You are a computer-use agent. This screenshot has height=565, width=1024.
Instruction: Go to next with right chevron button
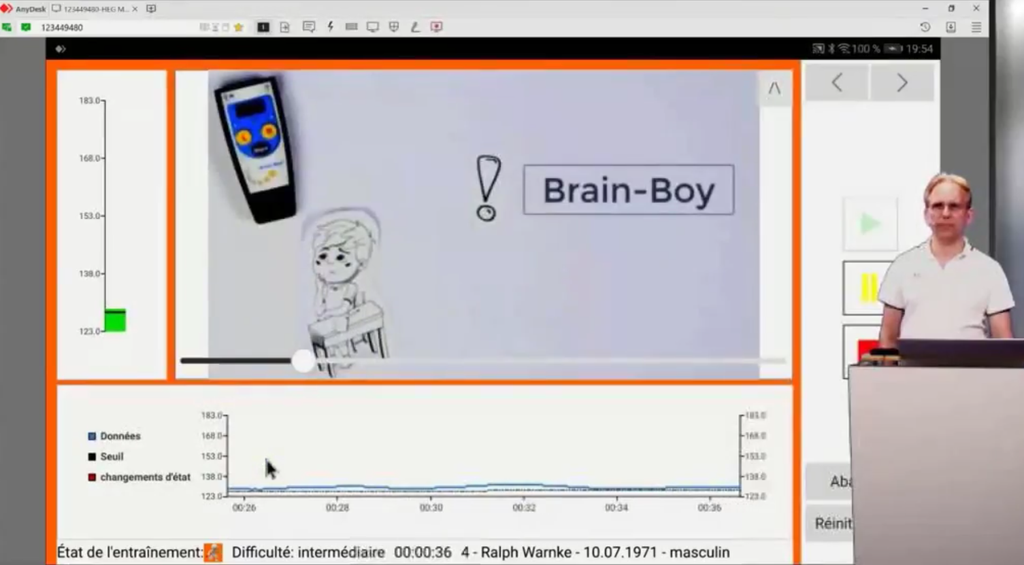(902, 83)
